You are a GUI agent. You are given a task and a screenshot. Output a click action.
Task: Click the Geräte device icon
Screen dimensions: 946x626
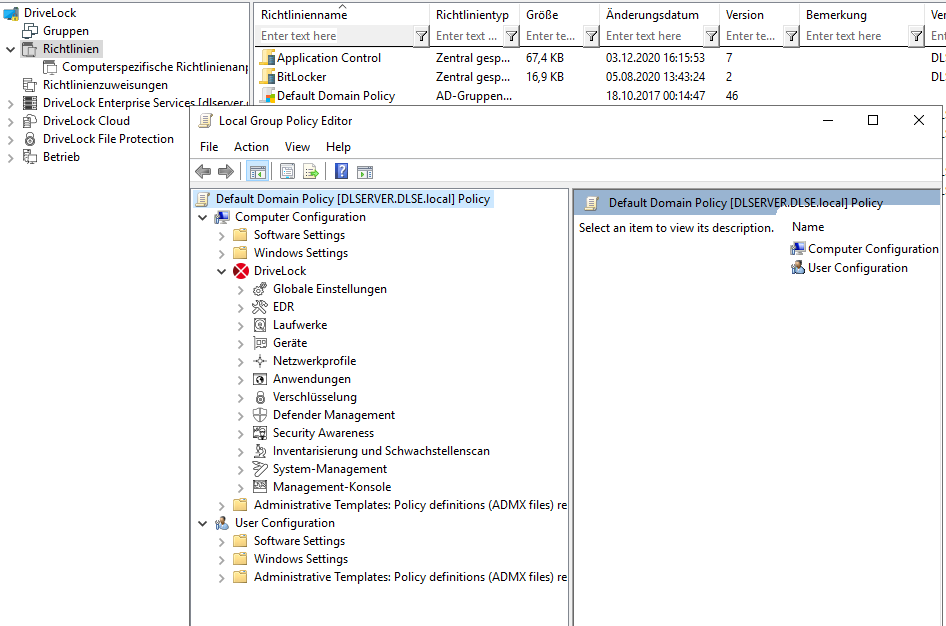click(x=260, y=343)
